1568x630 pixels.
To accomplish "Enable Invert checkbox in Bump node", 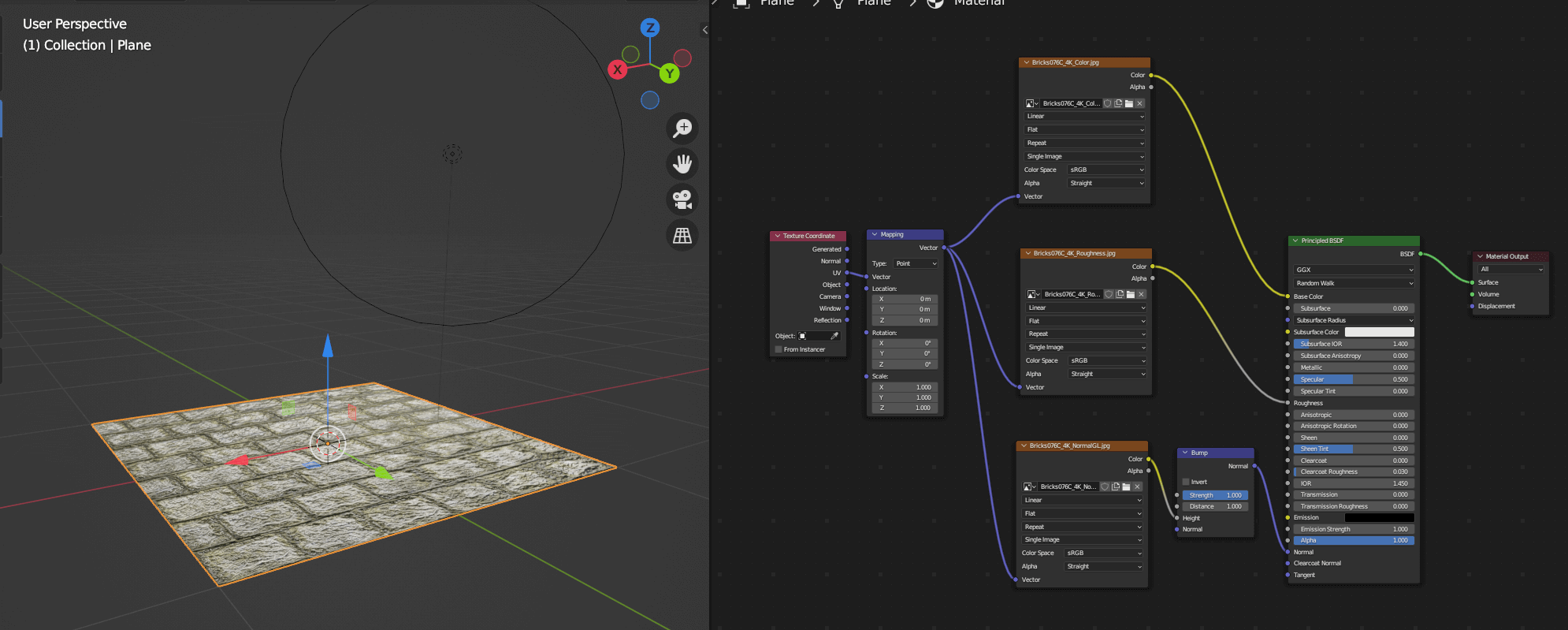I will [x=1186, y=482].
